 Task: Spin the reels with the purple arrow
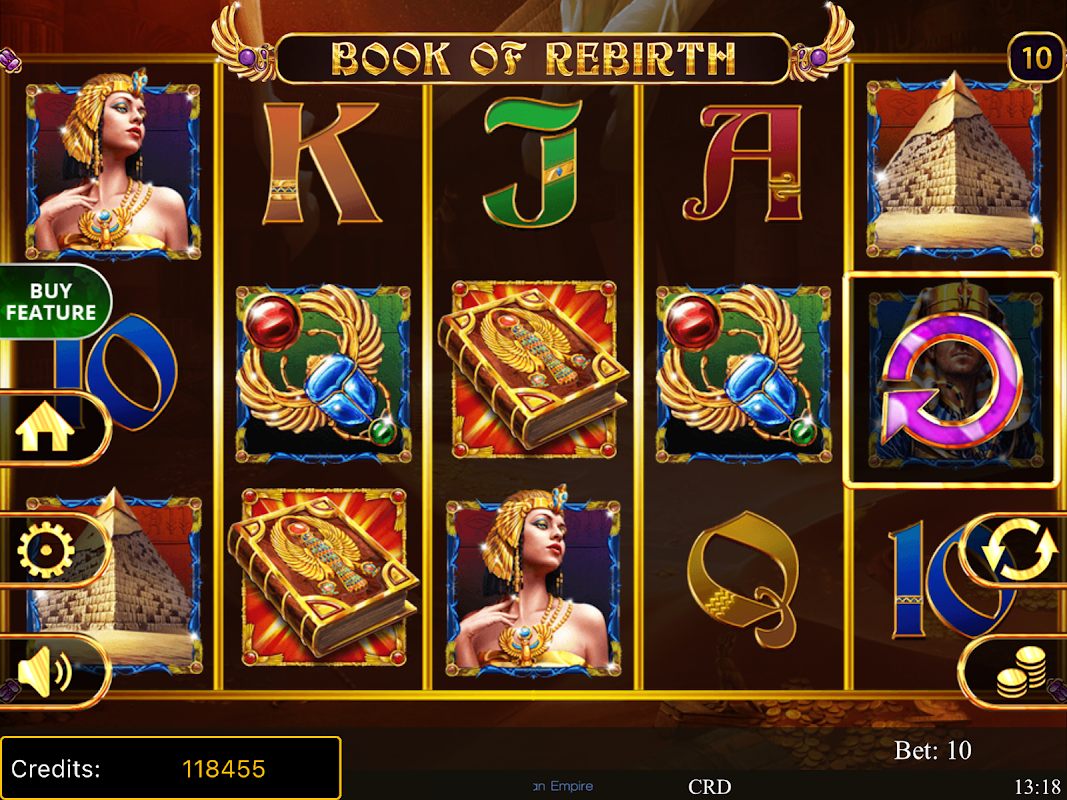(952, 380)
